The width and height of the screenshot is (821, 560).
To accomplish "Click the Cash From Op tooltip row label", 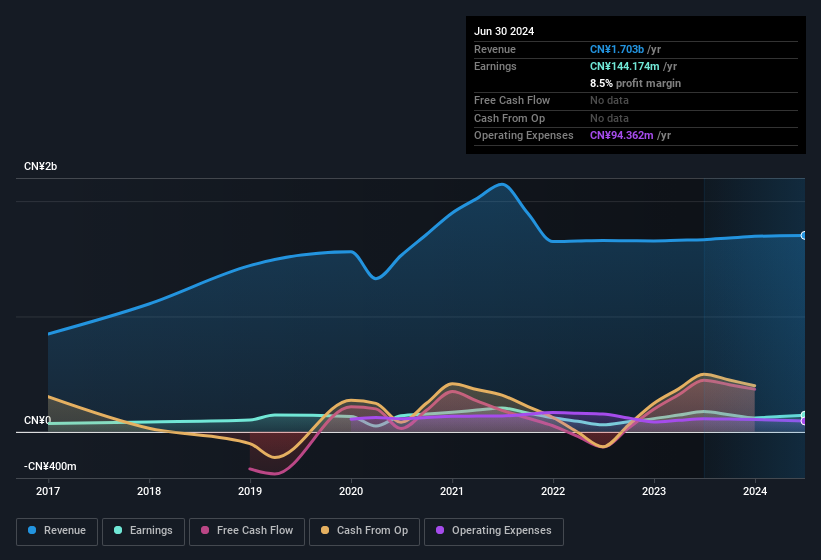I will click(509, 118).
